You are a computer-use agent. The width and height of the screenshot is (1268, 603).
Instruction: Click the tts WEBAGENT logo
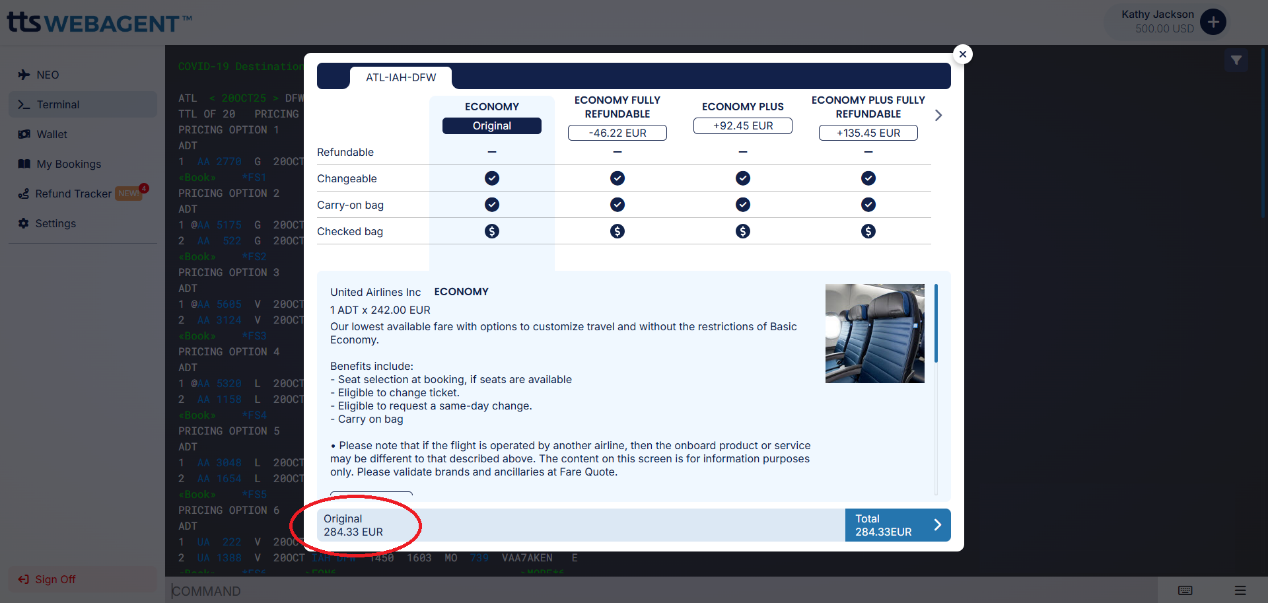pos(99,21)
